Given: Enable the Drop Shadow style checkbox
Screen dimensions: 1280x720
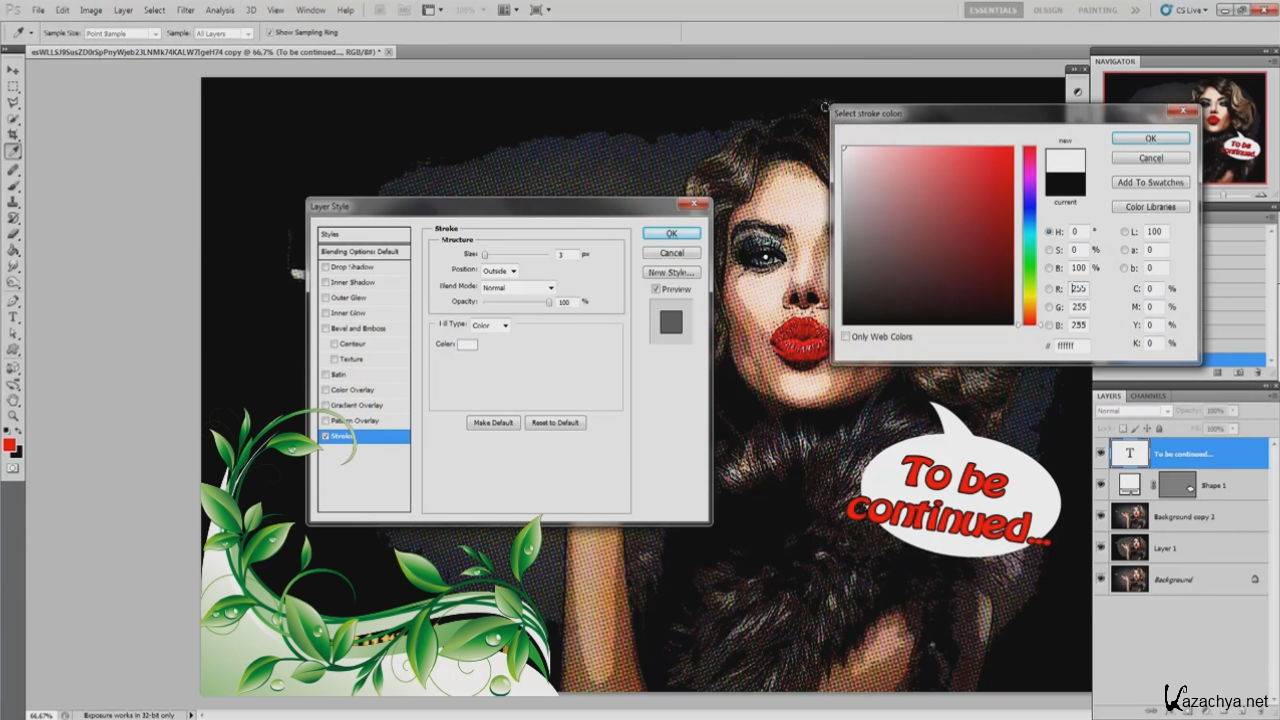Looking at the screenshot, I should [325, 267].
